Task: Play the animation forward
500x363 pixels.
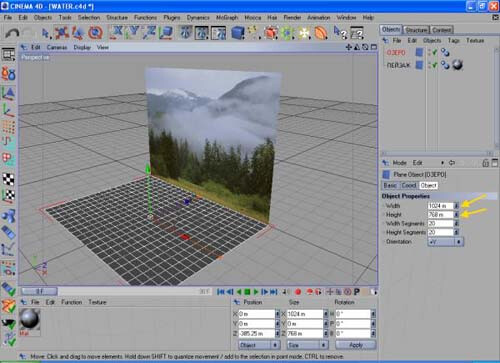Action: click(x=256, y=292)
